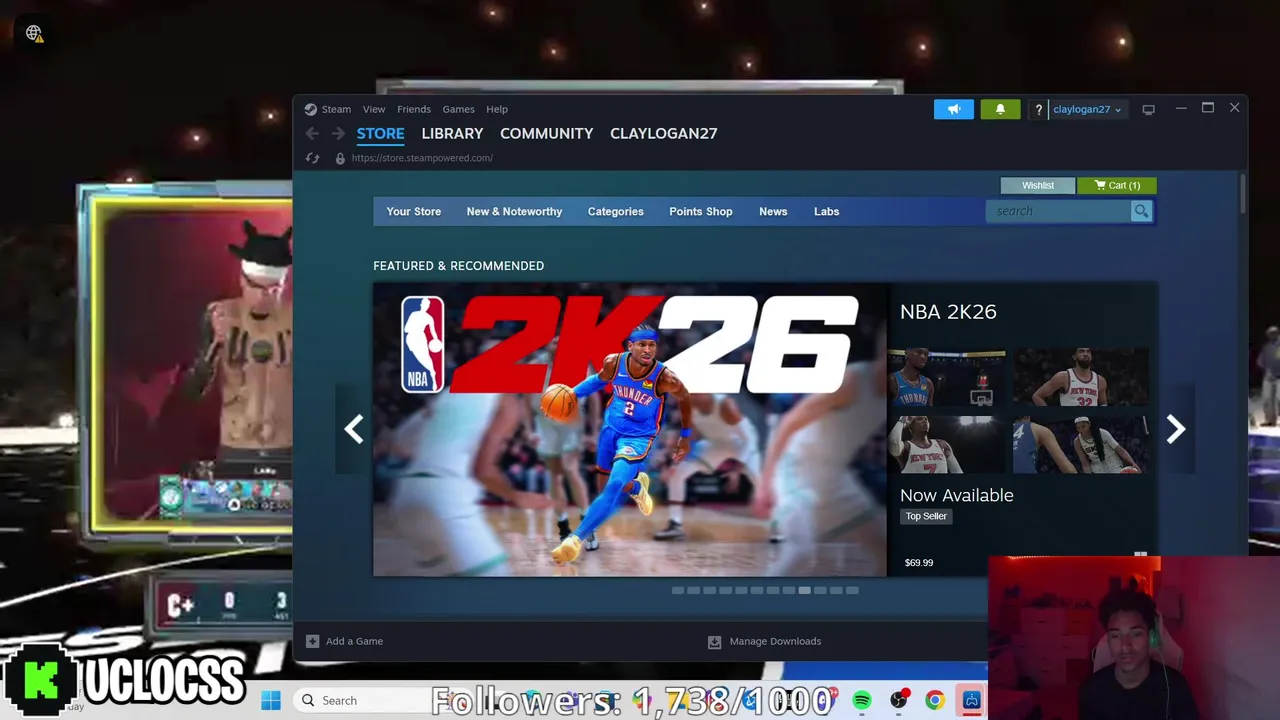
Task: Open the Friends menu
Action: [x=414, y=109]
